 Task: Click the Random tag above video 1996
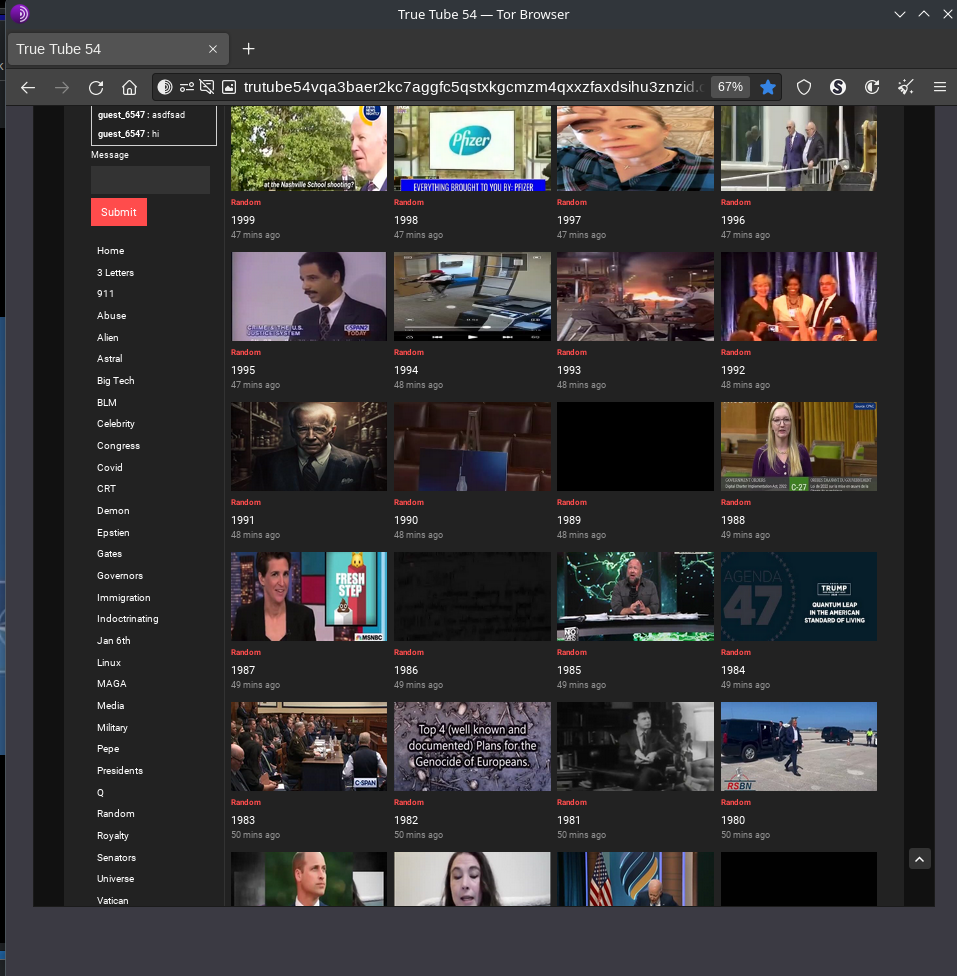click(736, 202)
